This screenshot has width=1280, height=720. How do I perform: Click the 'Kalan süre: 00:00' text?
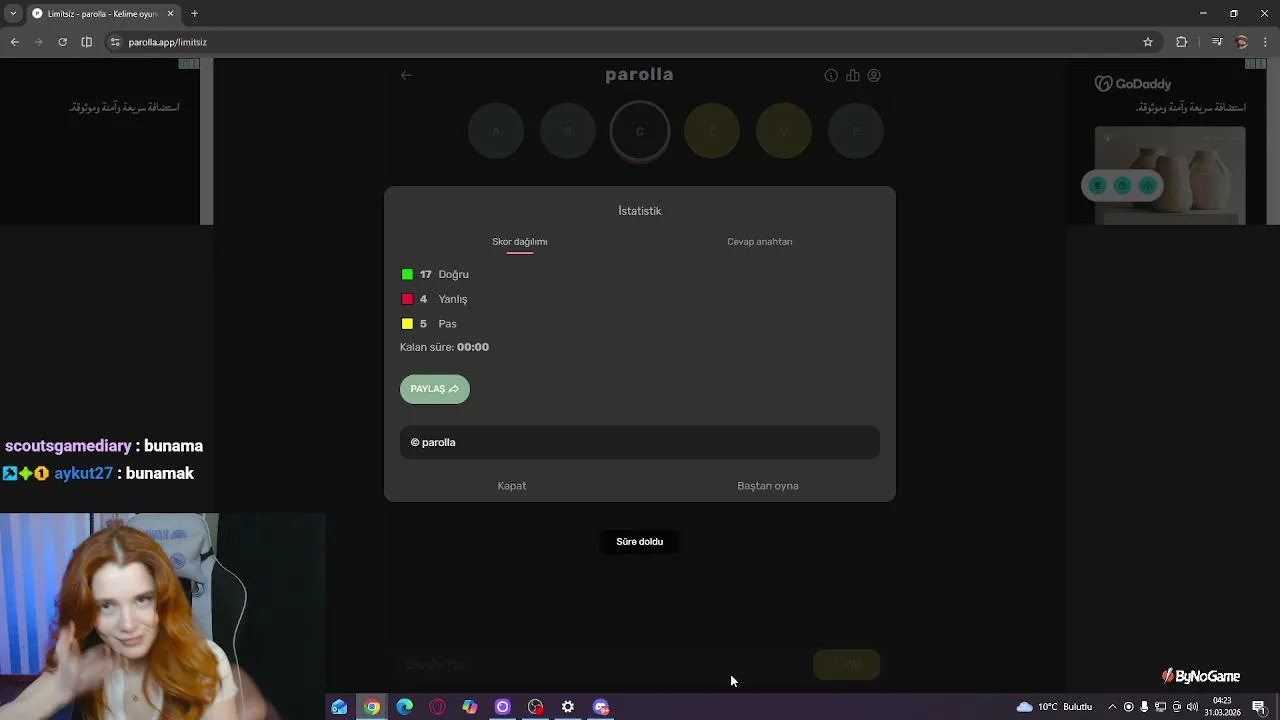tap(444, 347)
